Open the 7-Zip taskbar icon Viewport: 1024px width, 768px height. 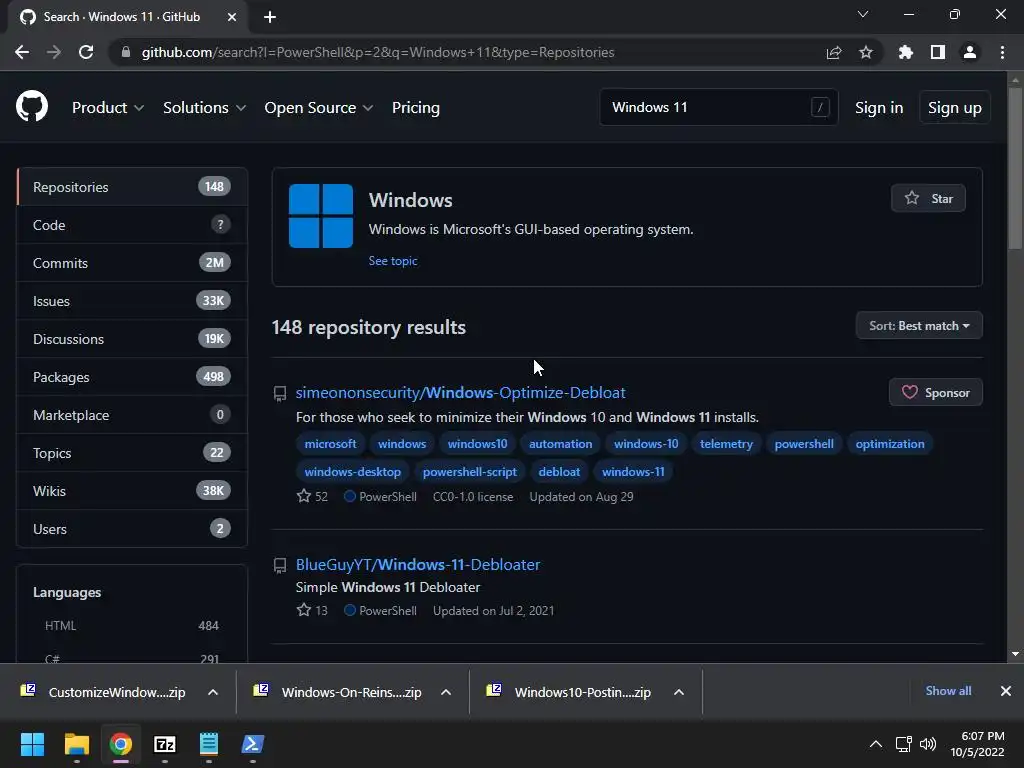point(165,744)
